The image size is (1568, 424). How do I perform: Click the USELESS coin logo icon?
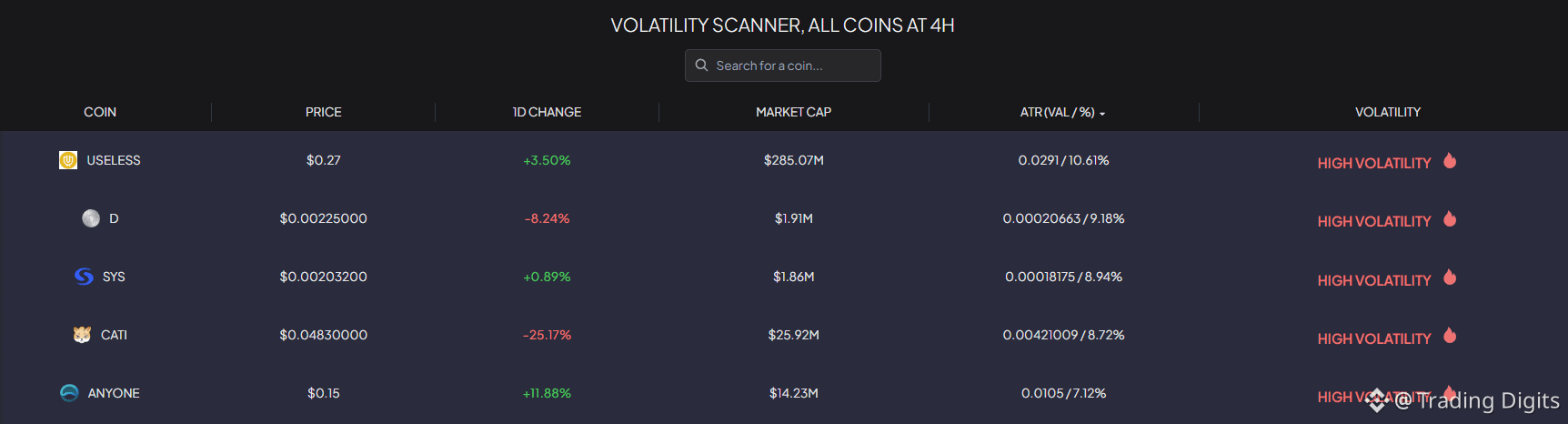pos(68,160)
